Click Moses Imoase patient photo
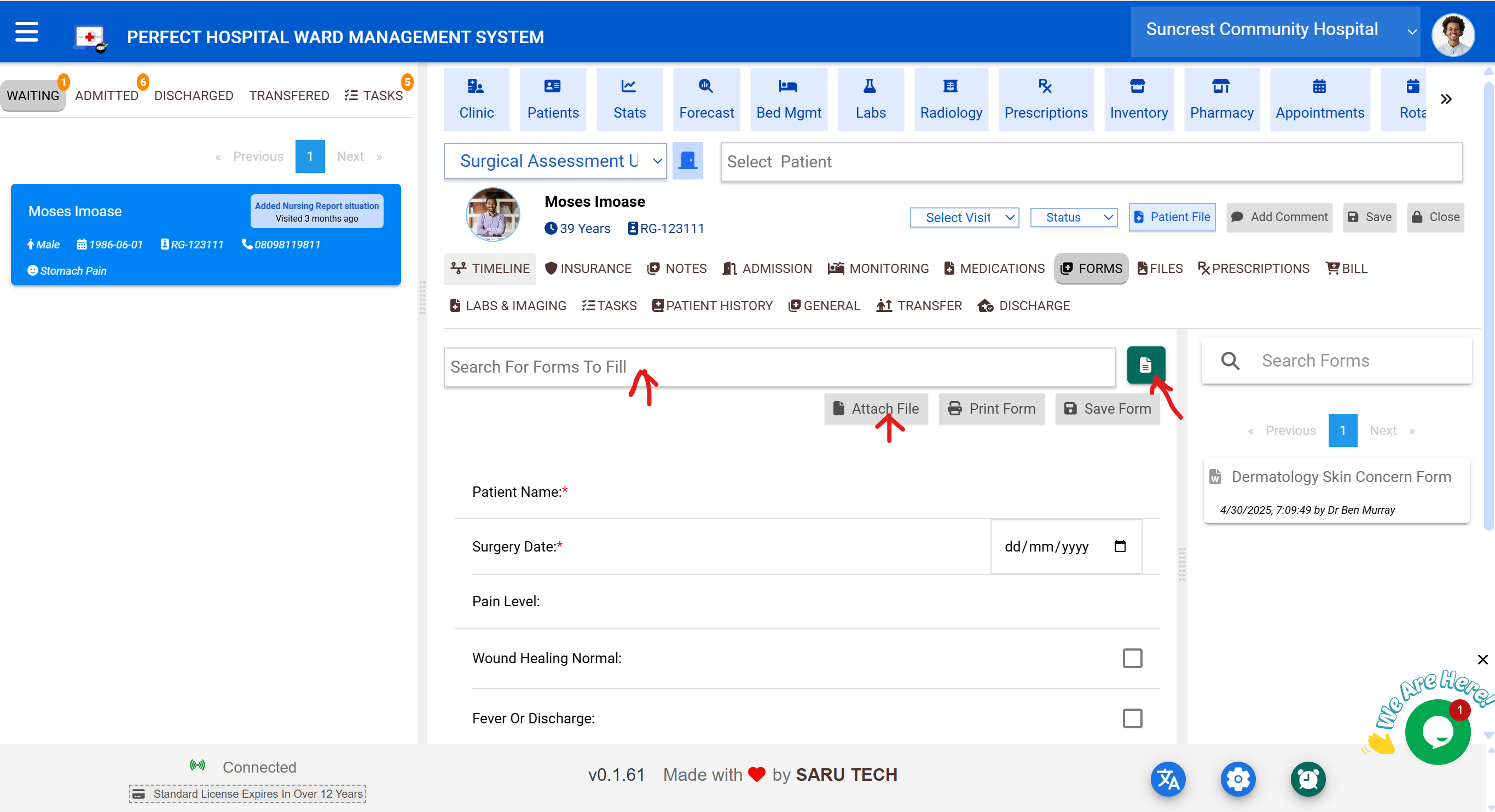This screenshot has height=812, width=1495. 492,214
